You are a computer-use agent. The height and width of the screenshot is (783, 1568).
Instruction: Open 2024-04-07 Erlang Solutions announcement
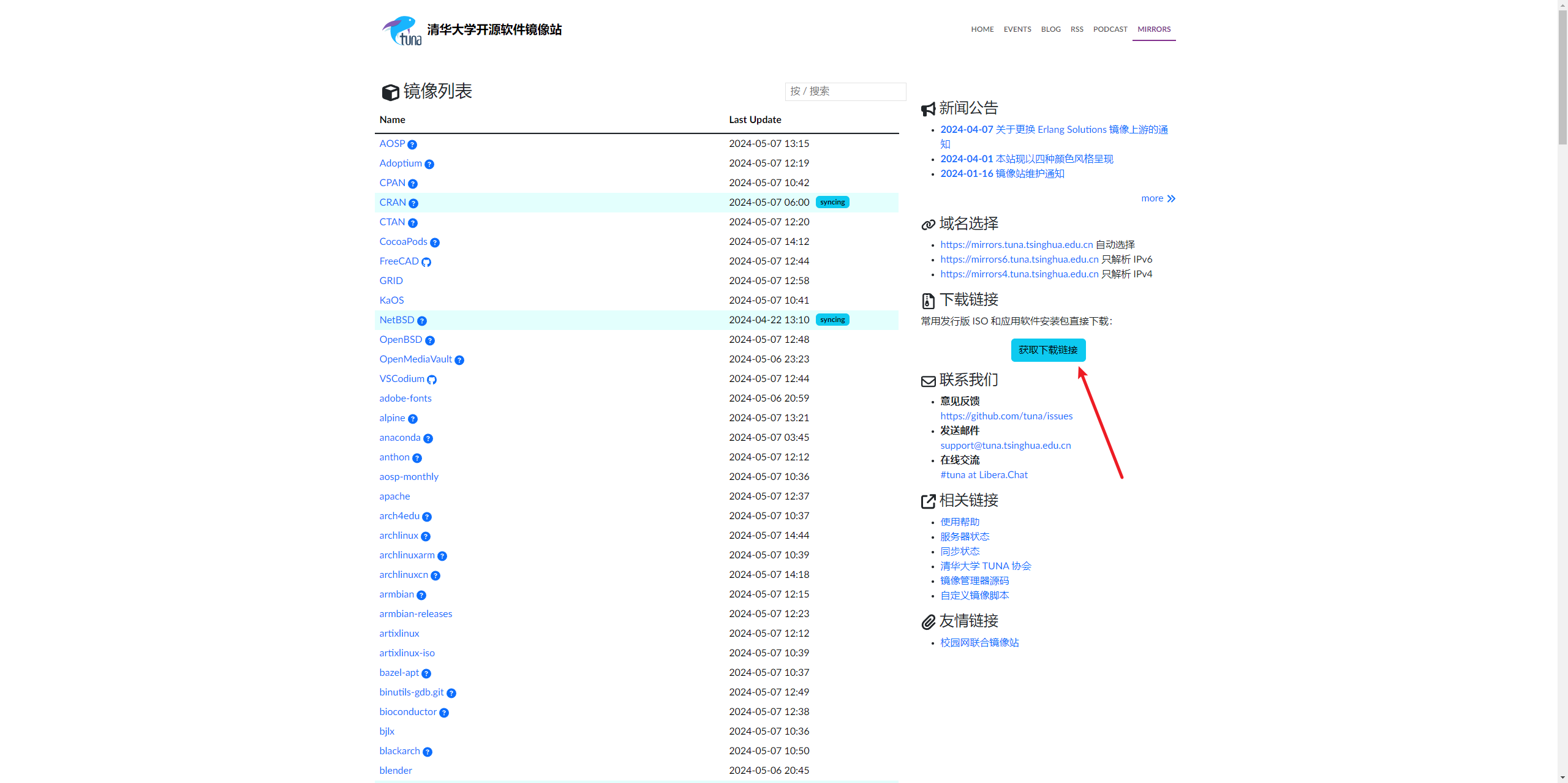click(x=1054, y=137)
